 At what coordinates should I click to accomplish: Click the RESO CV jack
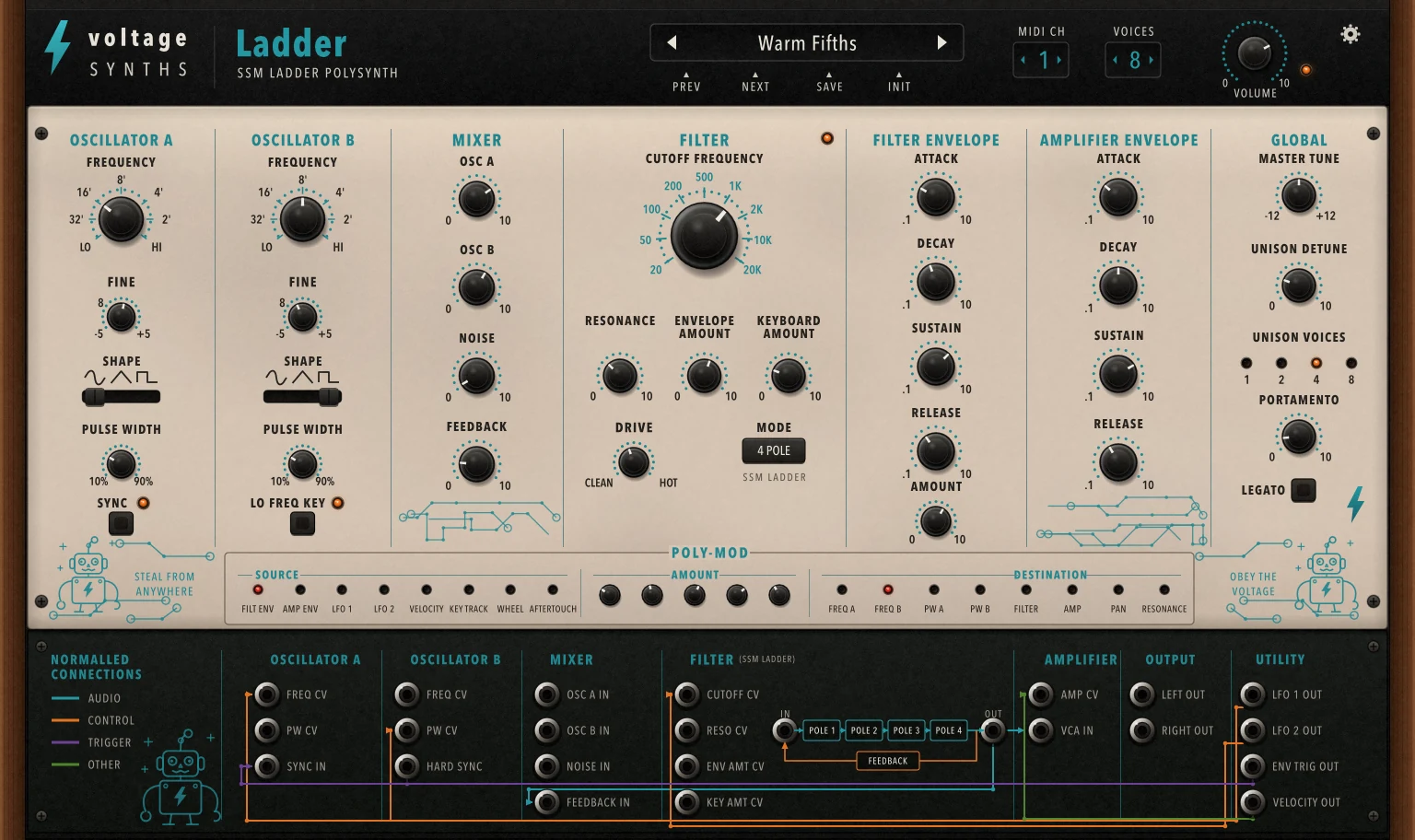(x=687, y=730)
